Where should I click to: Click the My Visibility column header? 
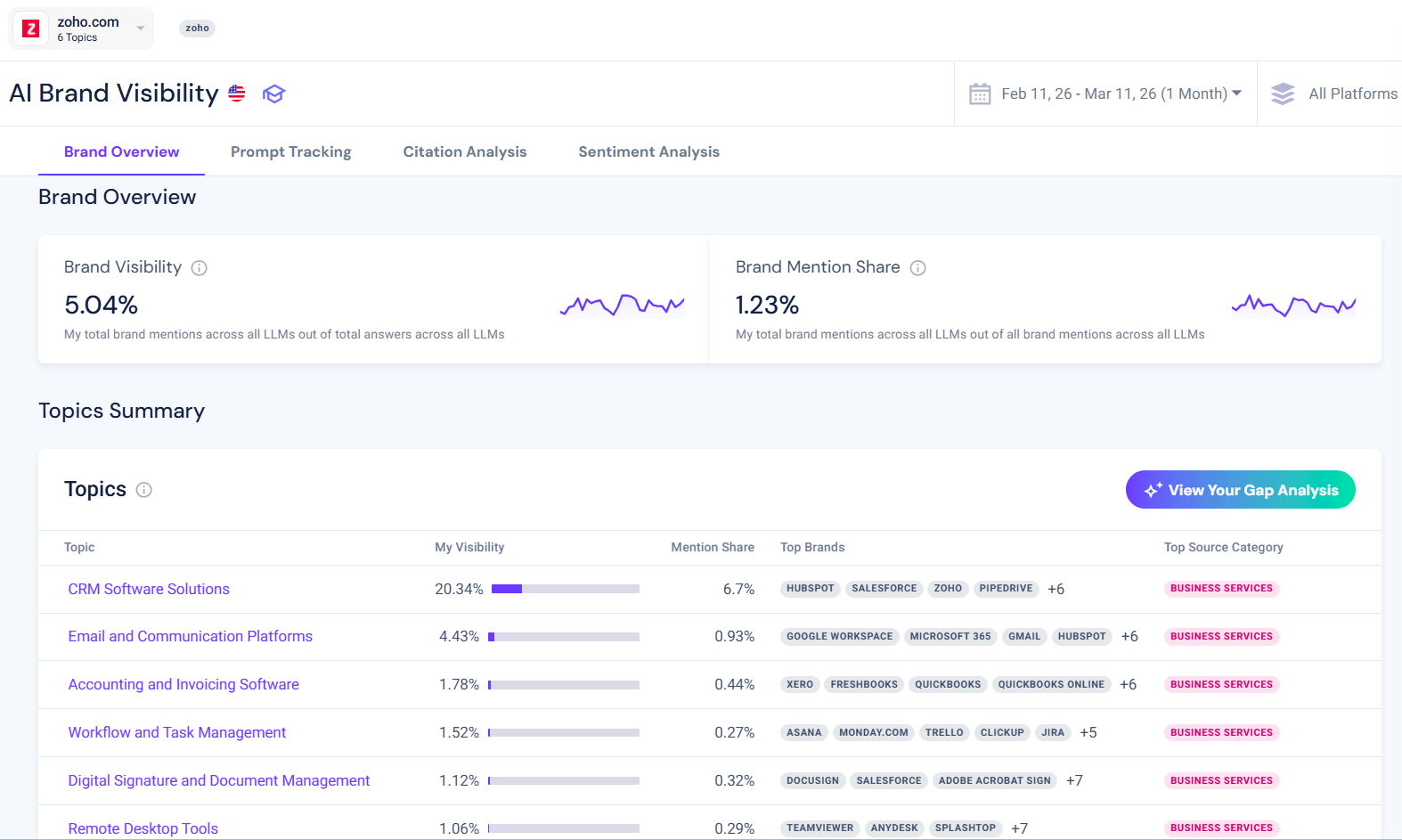(x=469, y=547)
